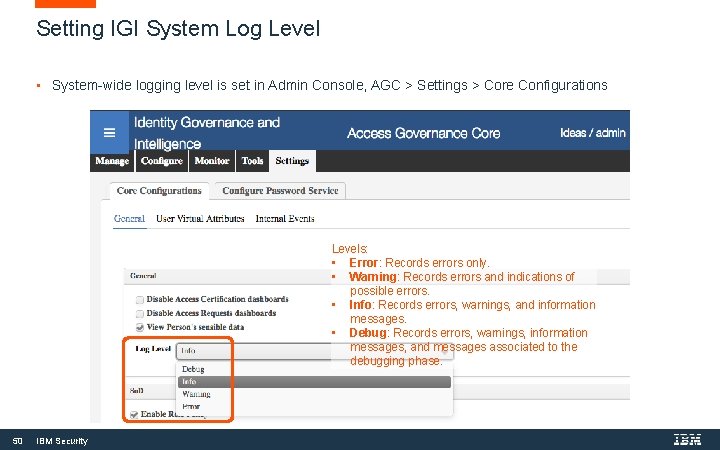Open User Virtual Attributes sub-tab

pyautogui.click(x=200, y=219)
